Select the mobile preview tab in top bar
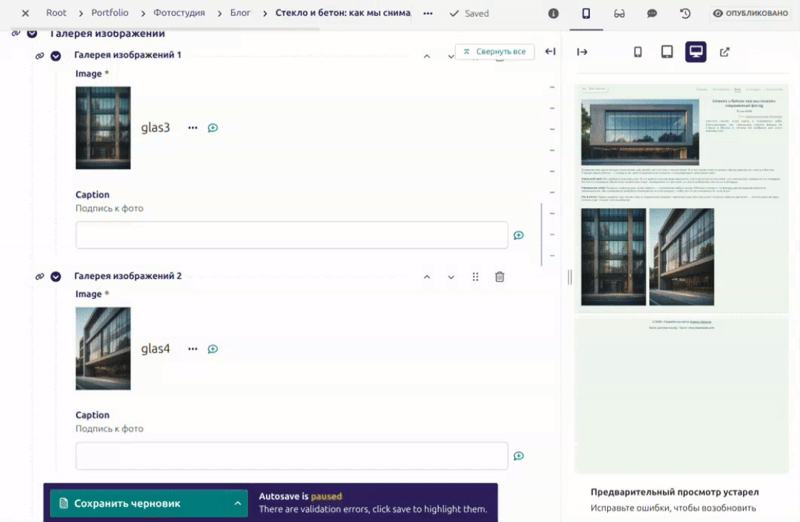This screenshot has height=522, width=800. point(586,13)
